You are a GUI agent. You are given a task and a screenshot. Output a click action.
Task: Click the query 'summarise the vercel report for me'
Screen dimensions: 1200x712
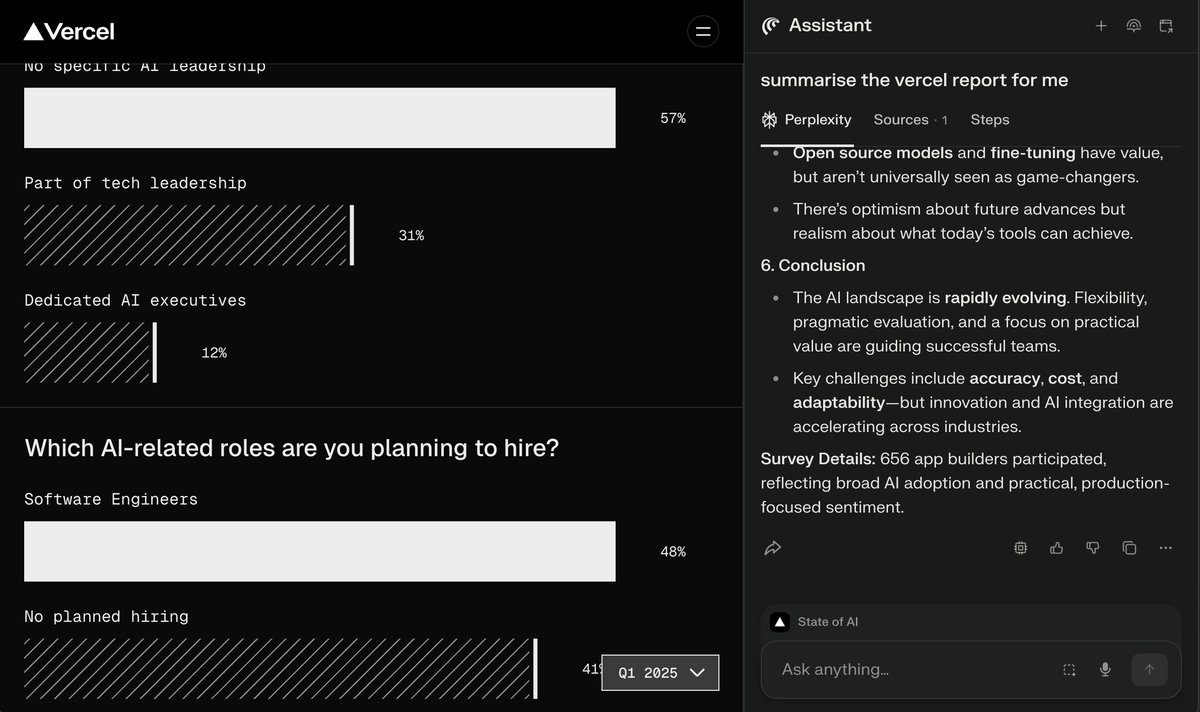click(x=914, y=80)
